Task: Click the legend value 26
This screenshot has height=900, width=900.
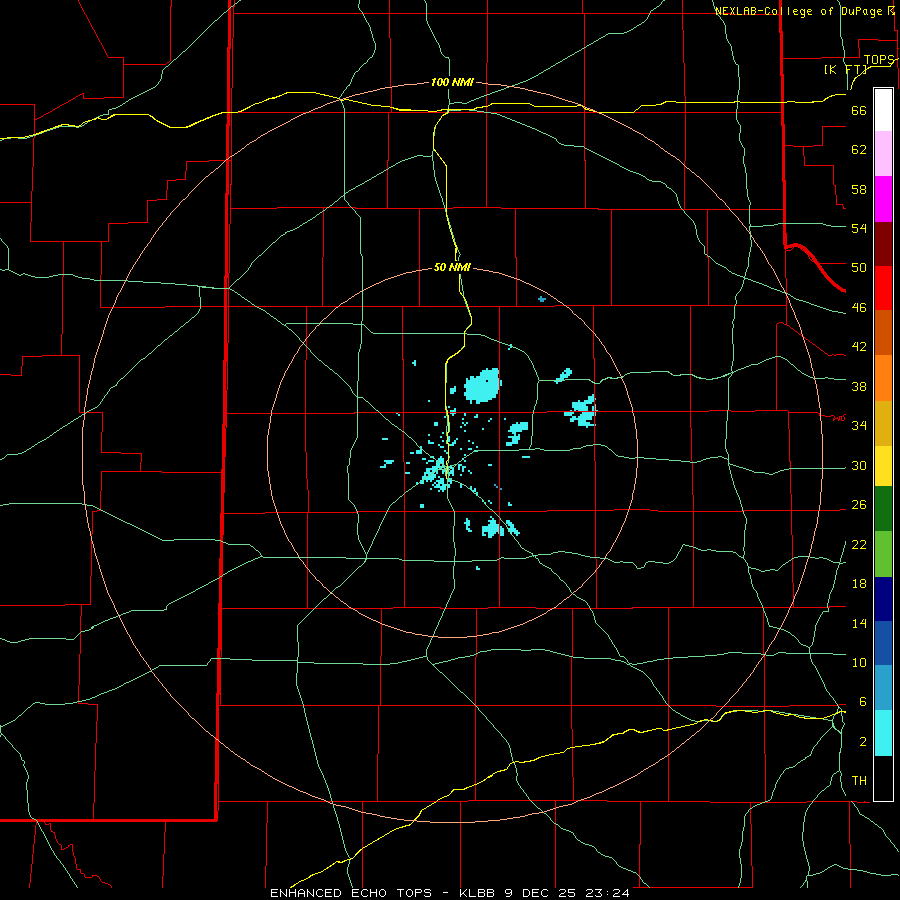Action: (x=859, y=505)
